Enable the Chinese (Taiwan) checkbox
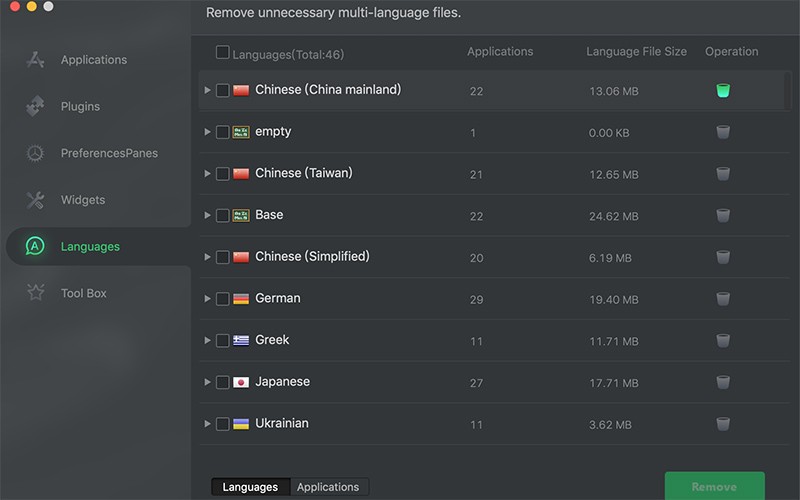This screenshot has width=800, height=500. click(223, 174)
